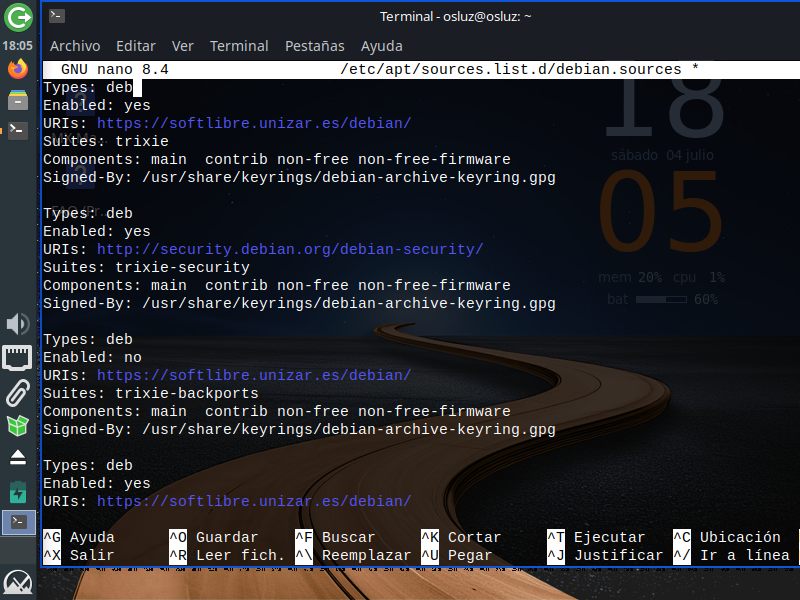Click the terminal icon in the title bar
This screenshot has height=600, width=800.
click(x=57, y=16)
